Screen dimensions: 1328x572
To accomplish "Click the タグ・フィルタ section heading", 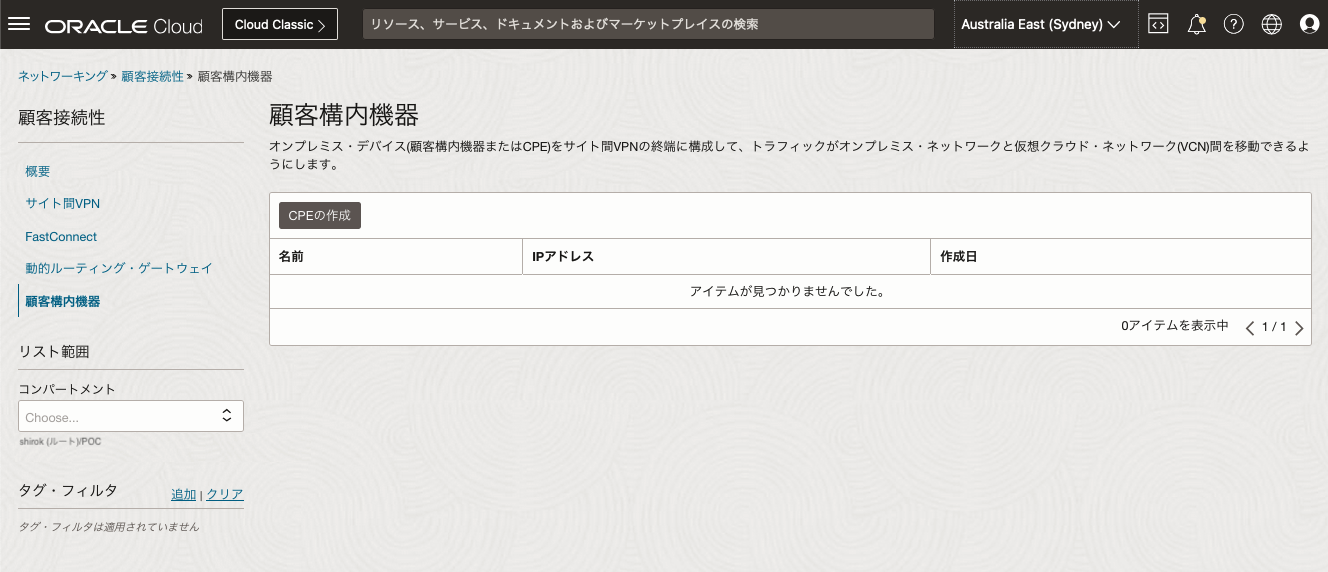I will tap(68, 490).
